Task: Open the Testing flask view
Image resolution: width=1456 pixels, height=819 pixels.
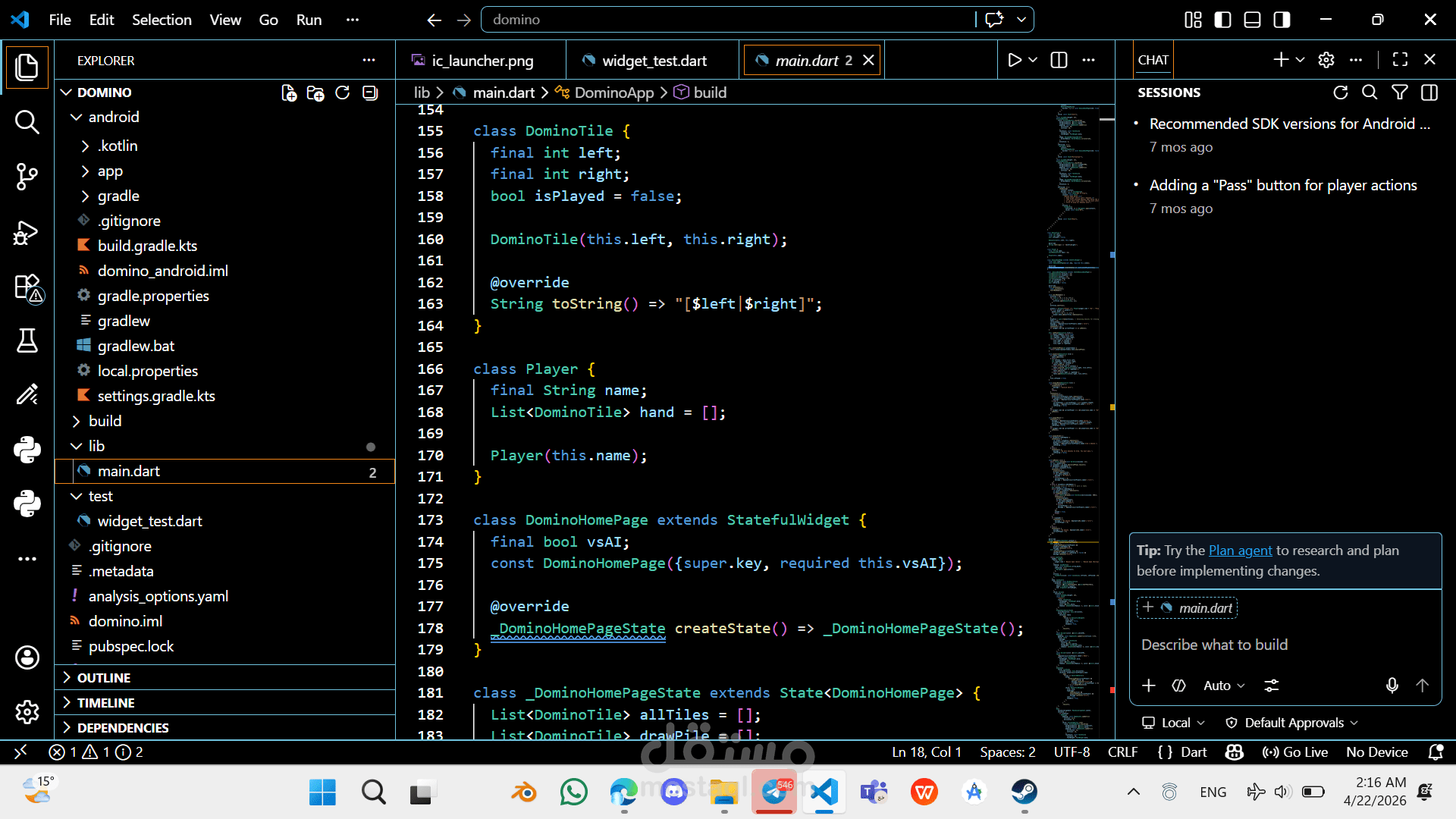Action: [27, 340]
